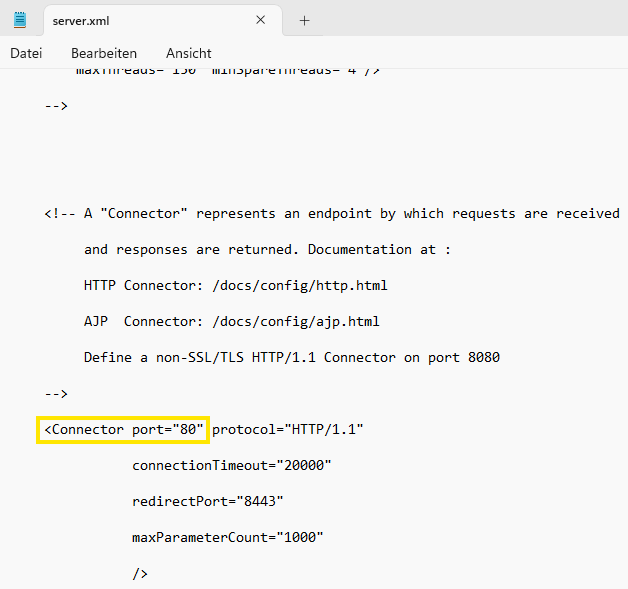Image resolution: width=628 pixels, height=589 pixels.
Task: Add a new tab with plus button
Action: tap(305, 20)
